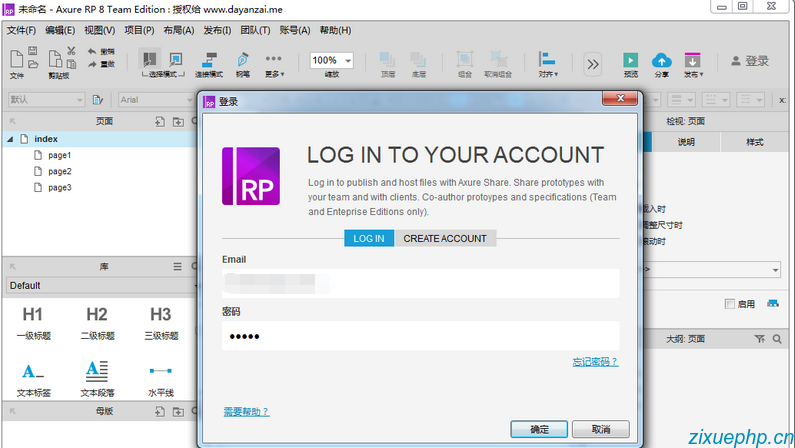Image resolution: width=795 pixels, height=448 pixels.
Task: Open the 100% zoom dropdown
Action: click(x=348, y=61)
